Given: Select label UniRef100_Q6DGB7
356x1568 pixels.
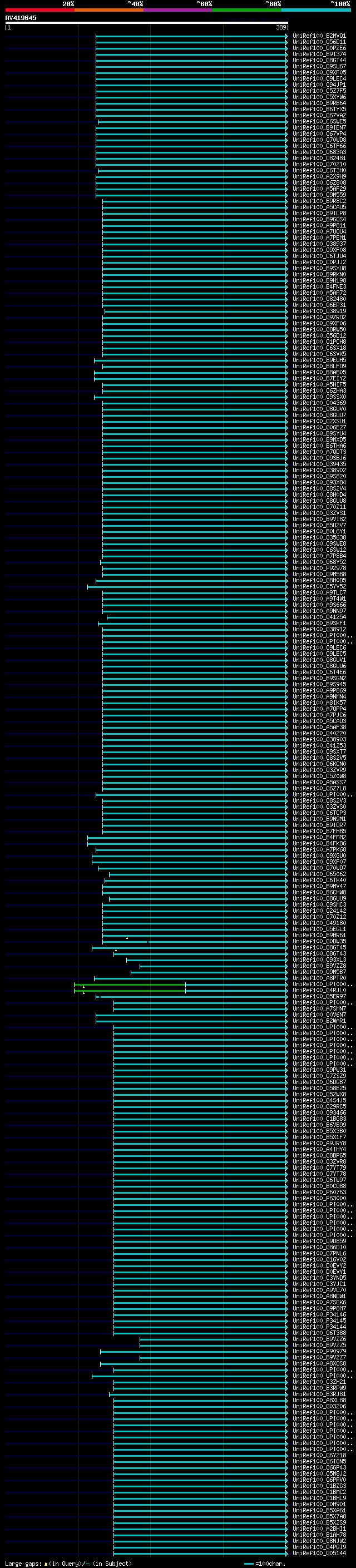Looking at the screenshot, I should pyautogui.click(x=319, y=1082).
